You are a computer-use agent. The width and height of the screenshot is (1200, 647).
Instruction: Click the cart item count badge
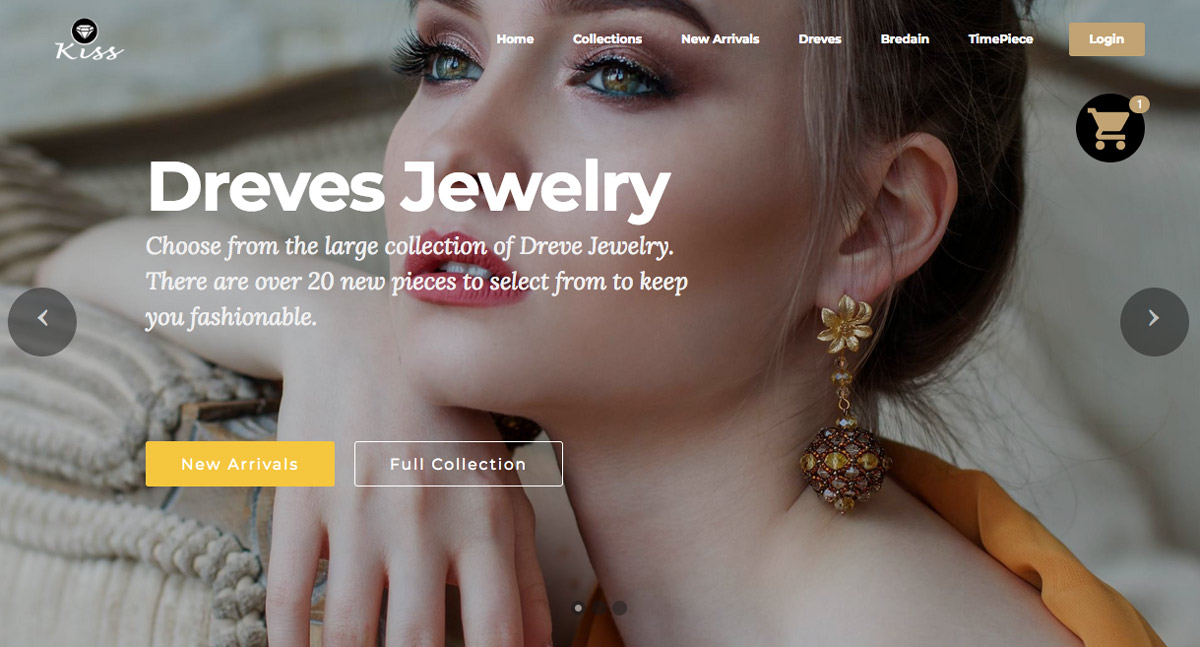[x=1139, y=104]
